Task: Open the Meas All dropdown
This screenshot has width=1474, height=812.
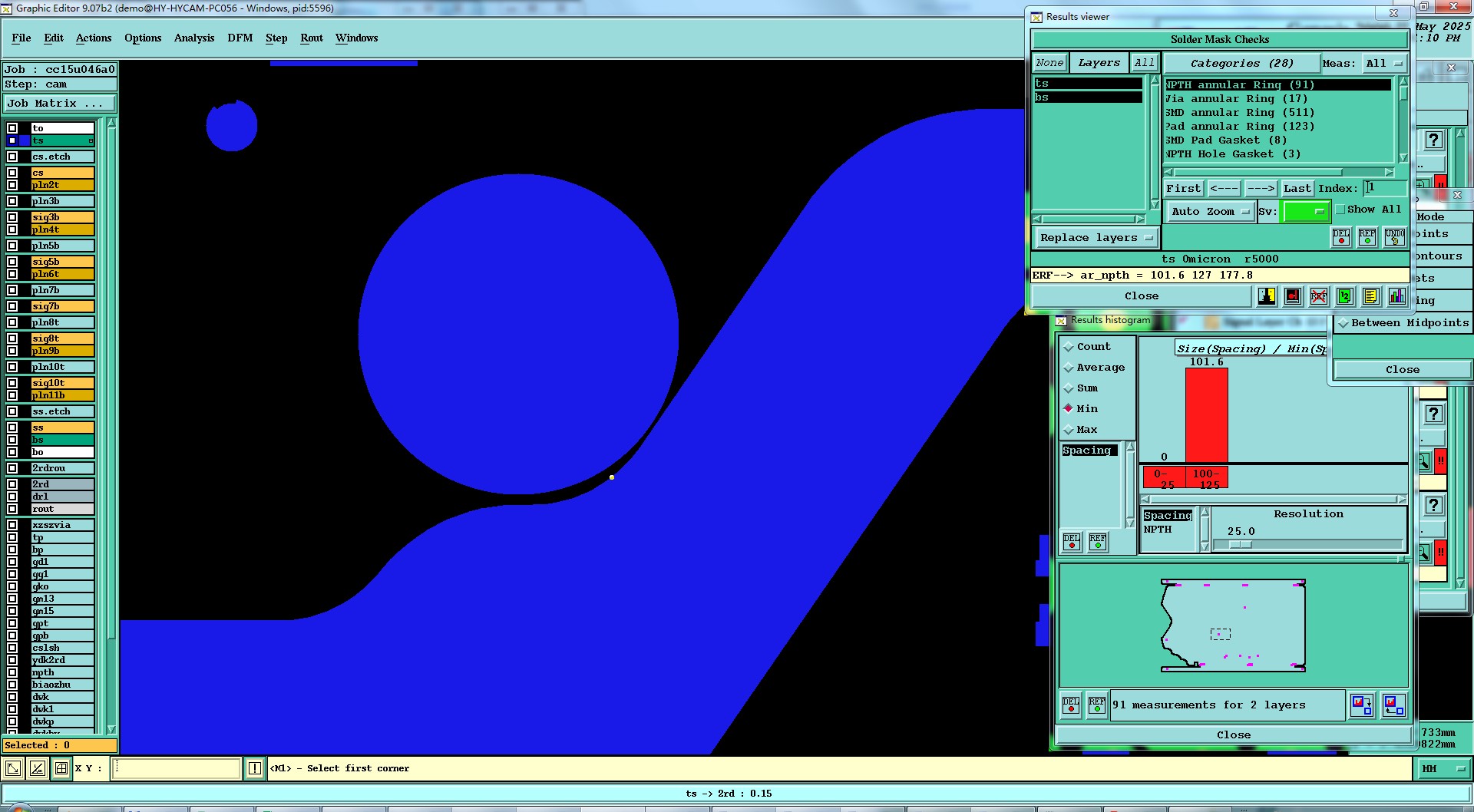Action: 1384,64
